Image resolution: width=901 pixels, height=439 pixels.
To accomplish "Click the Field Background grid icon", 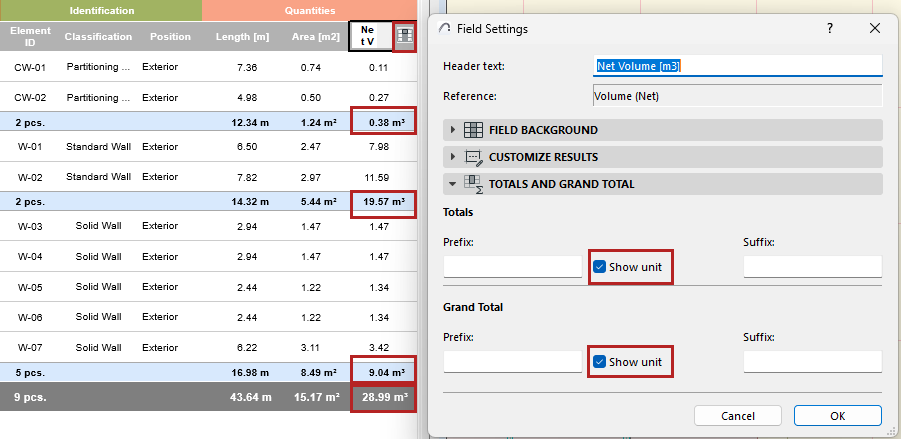I will 473,130.
